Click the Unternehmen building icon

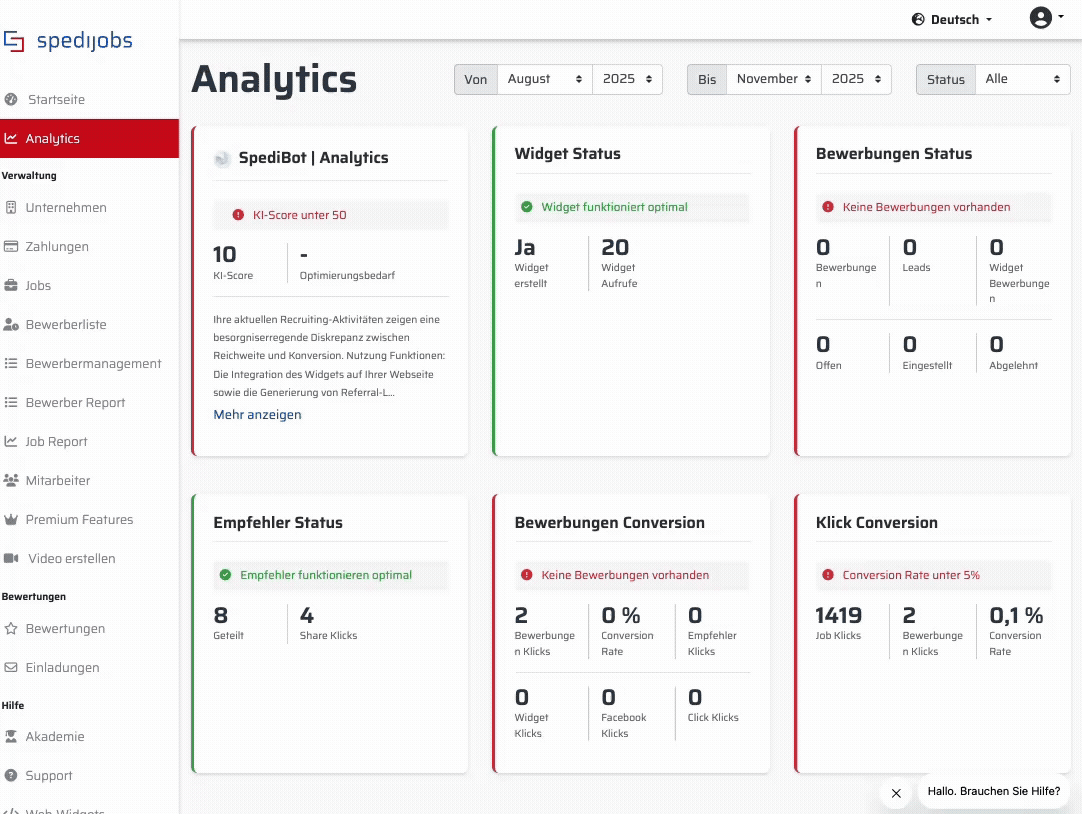click(x=11, y=208)
